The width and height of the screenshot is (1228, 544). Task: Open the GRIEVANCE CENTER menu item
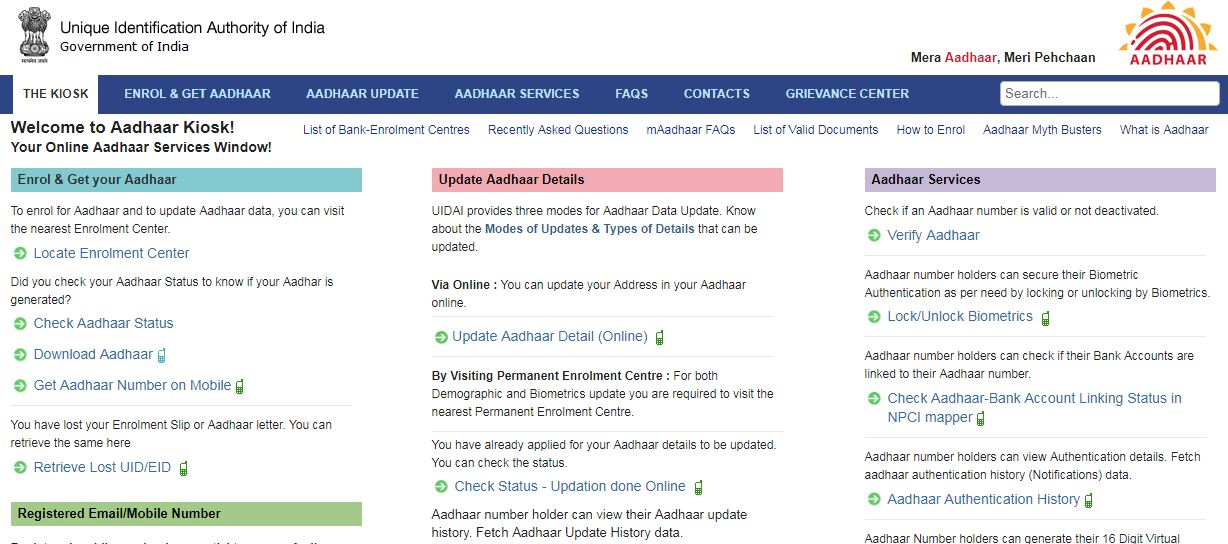click(848, 94)
